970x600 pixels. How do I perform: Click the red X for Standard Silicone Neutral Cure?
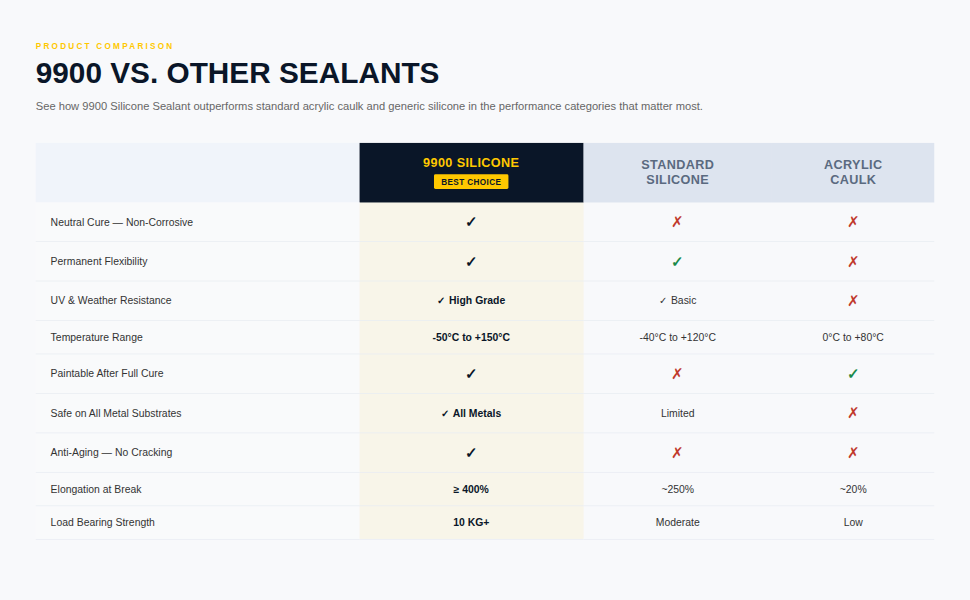[677, 222]
